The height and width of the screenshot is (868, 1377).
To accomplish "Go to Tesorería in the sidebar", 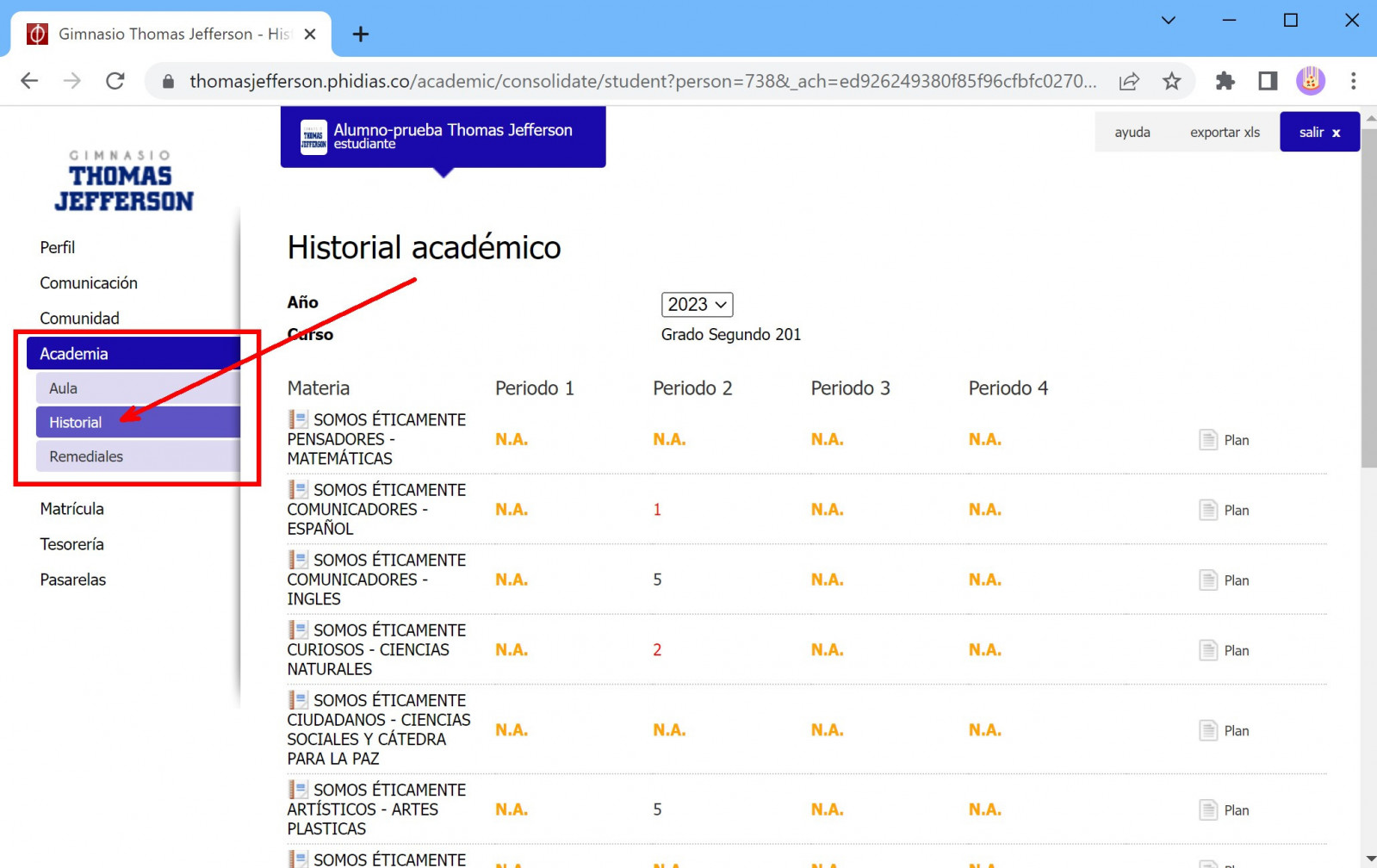I will (72, 544).
